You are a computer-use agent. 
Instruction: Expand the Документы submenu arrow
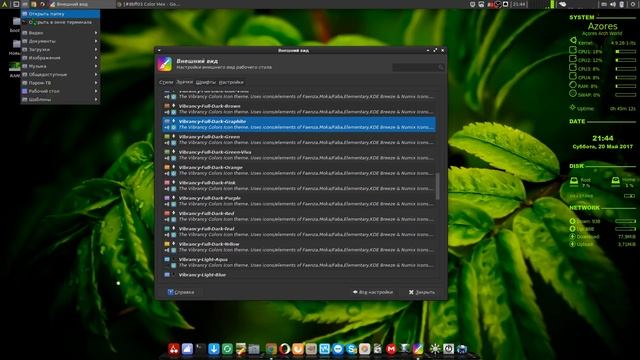pyautogui.click(x=96, y=41)
